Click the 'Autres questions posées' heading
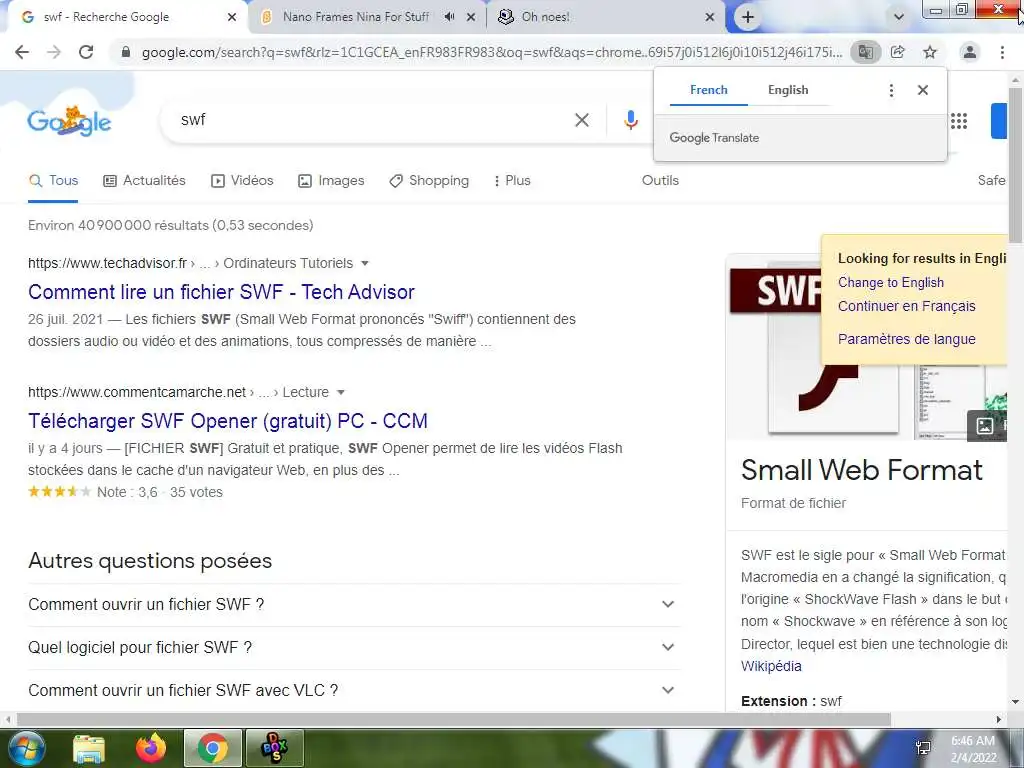 (150, 561)
